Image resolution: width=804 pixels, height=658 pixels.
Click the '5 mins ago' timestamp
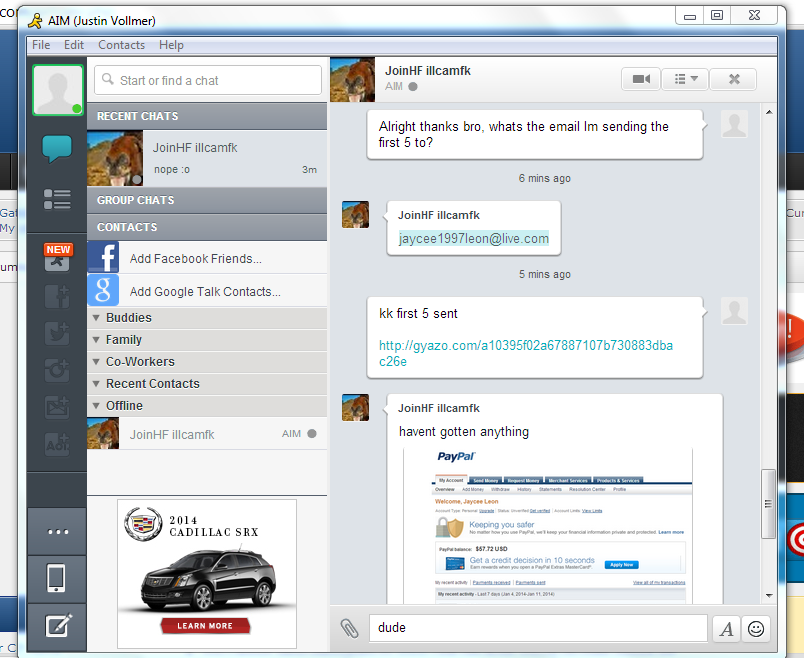pos(545,274)
